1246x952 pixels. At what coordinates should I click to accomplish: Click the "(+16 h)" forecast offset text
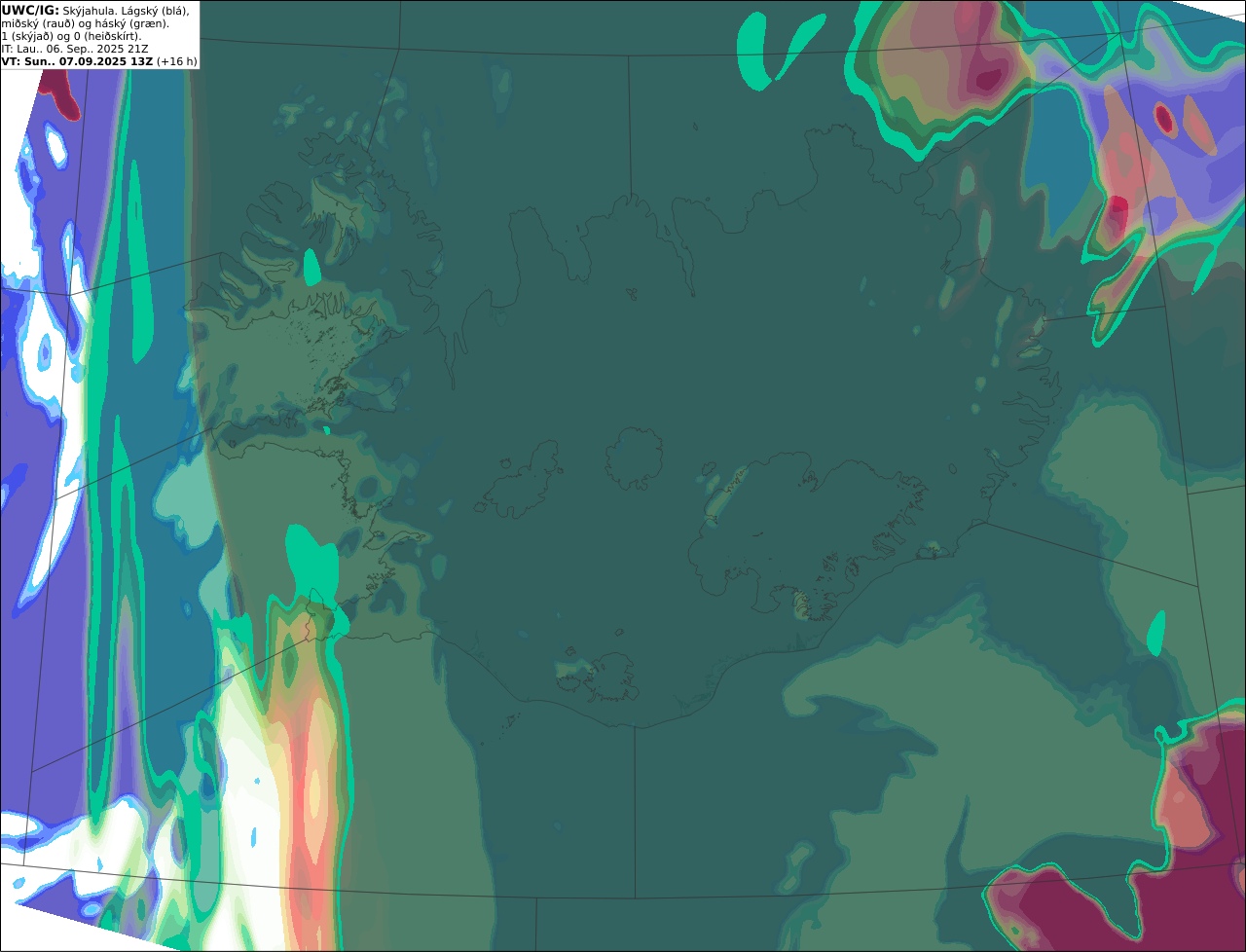coord(177,61)
